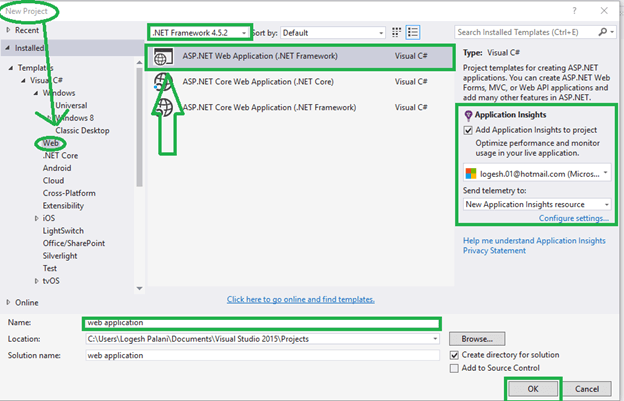The width and height of the screenshot is (624, 401).
Task: Expand the iOS tree node
Action: point(36,218)
